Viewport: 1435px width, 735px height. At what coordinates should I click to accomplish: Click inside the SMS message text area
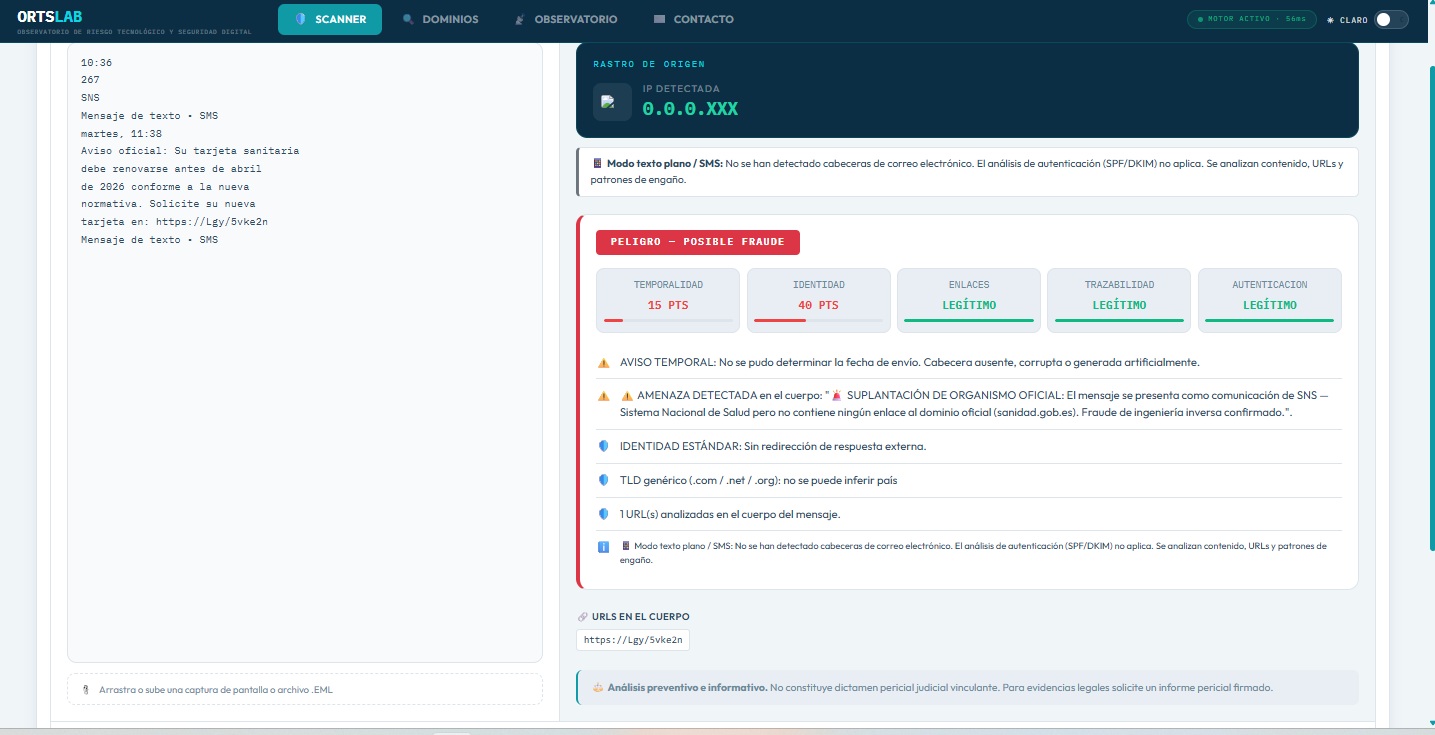(x=305, y=352)
